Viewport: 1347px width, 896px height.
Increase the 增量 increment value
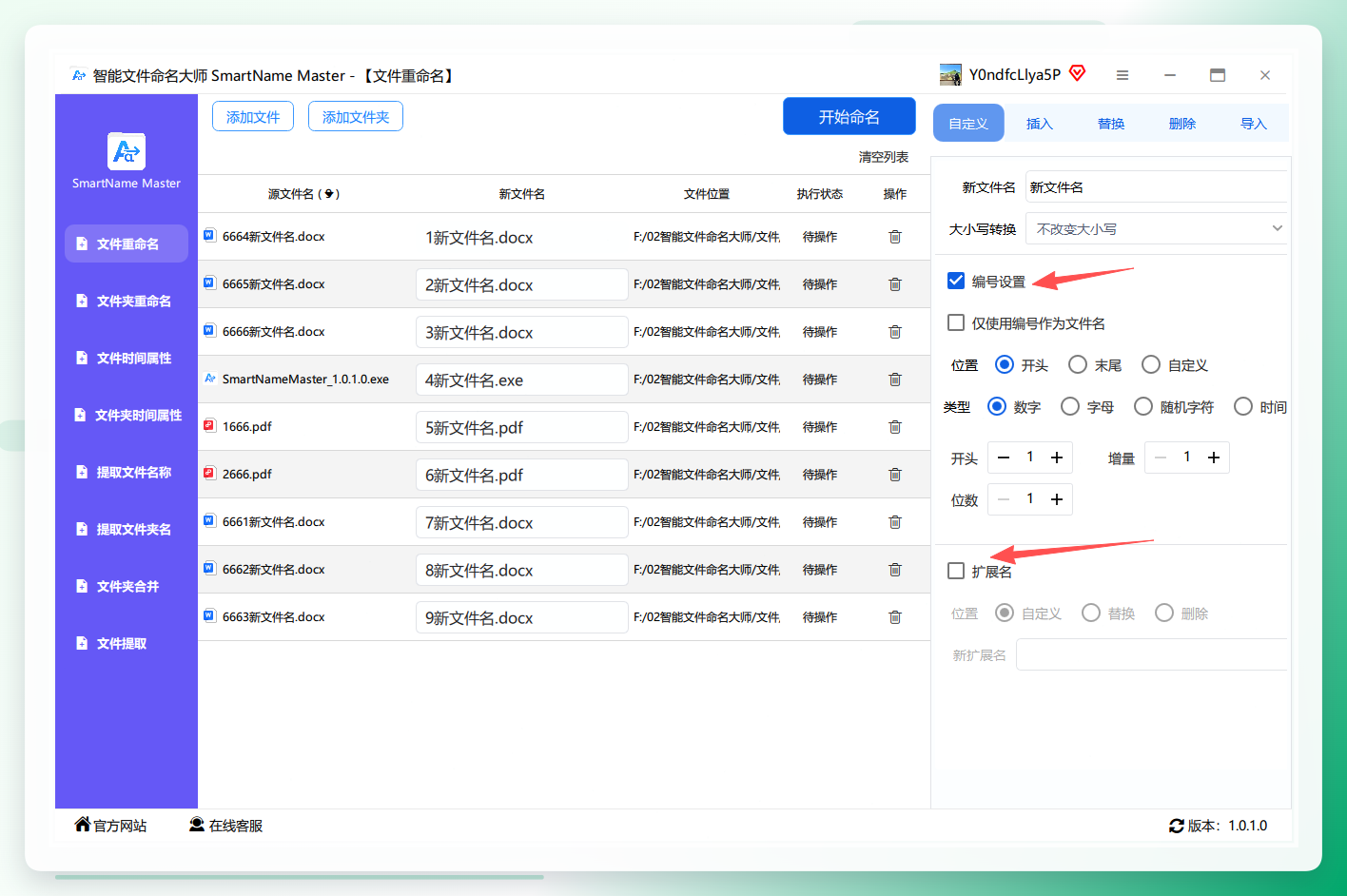[1214, 458]
